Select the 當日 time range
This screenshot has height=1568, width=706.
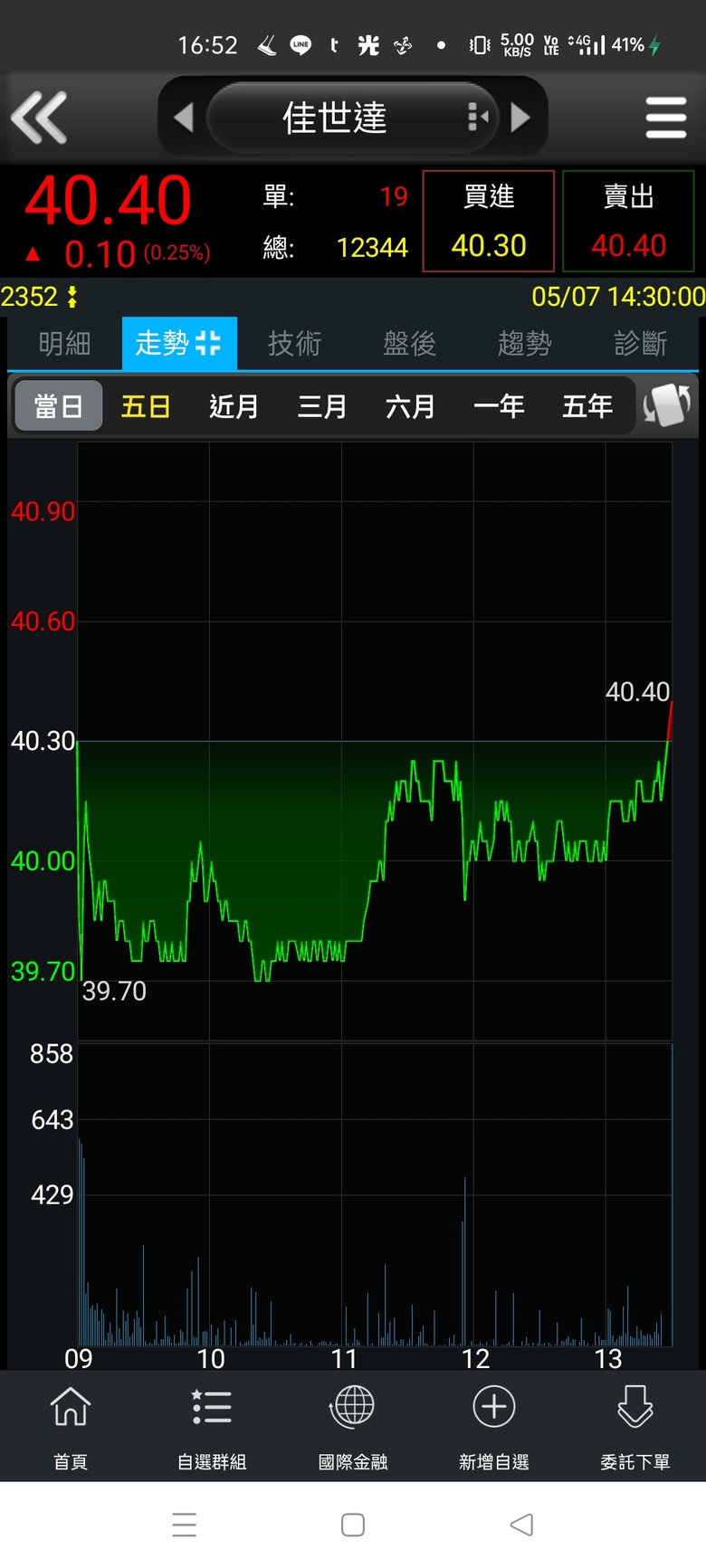(x=59, y=406)
